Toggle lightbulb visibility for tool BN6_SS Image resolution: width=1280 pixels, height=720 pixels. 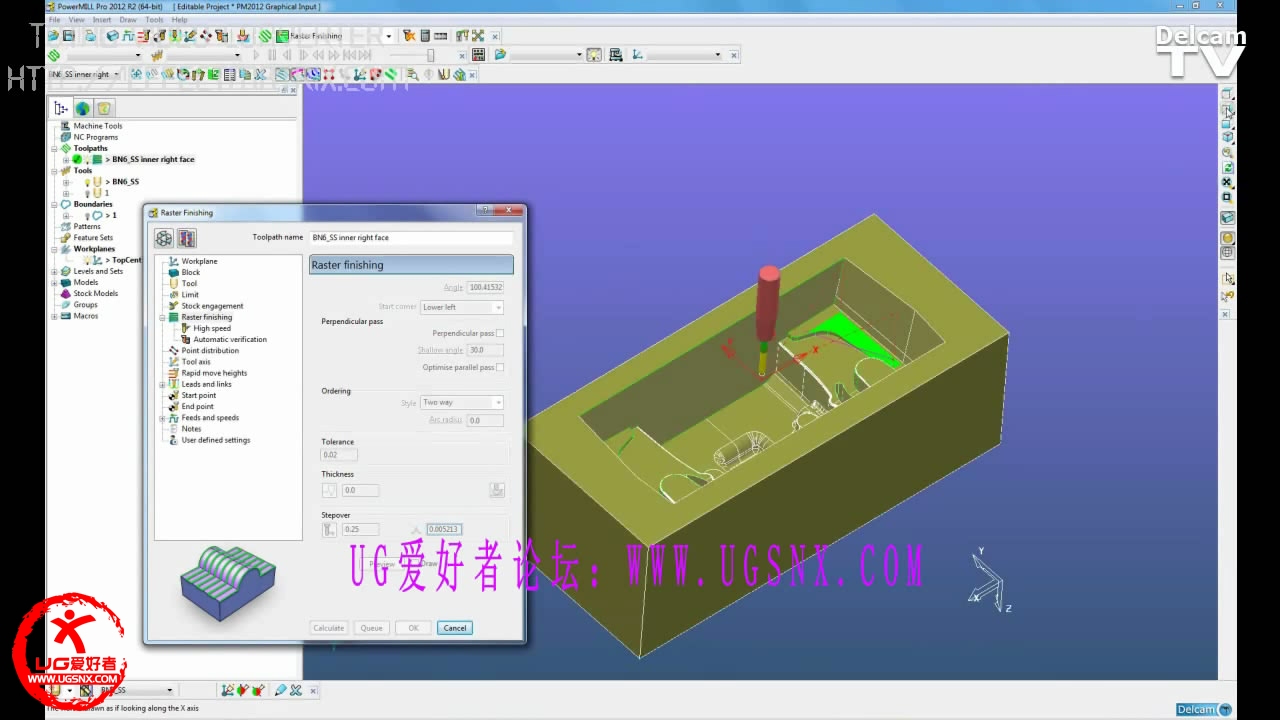[x=87, y=182]
